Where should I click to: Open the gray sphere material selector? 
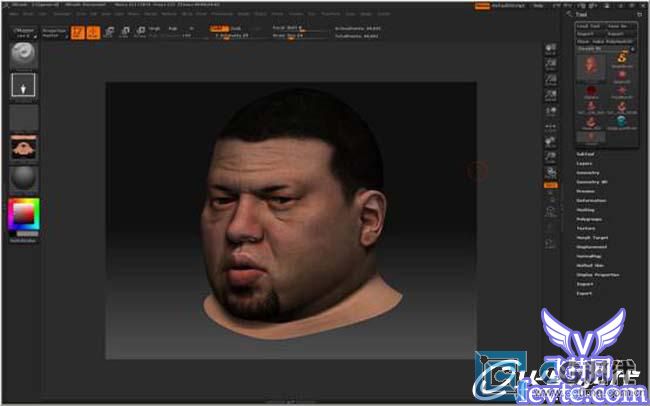point(24,179)
